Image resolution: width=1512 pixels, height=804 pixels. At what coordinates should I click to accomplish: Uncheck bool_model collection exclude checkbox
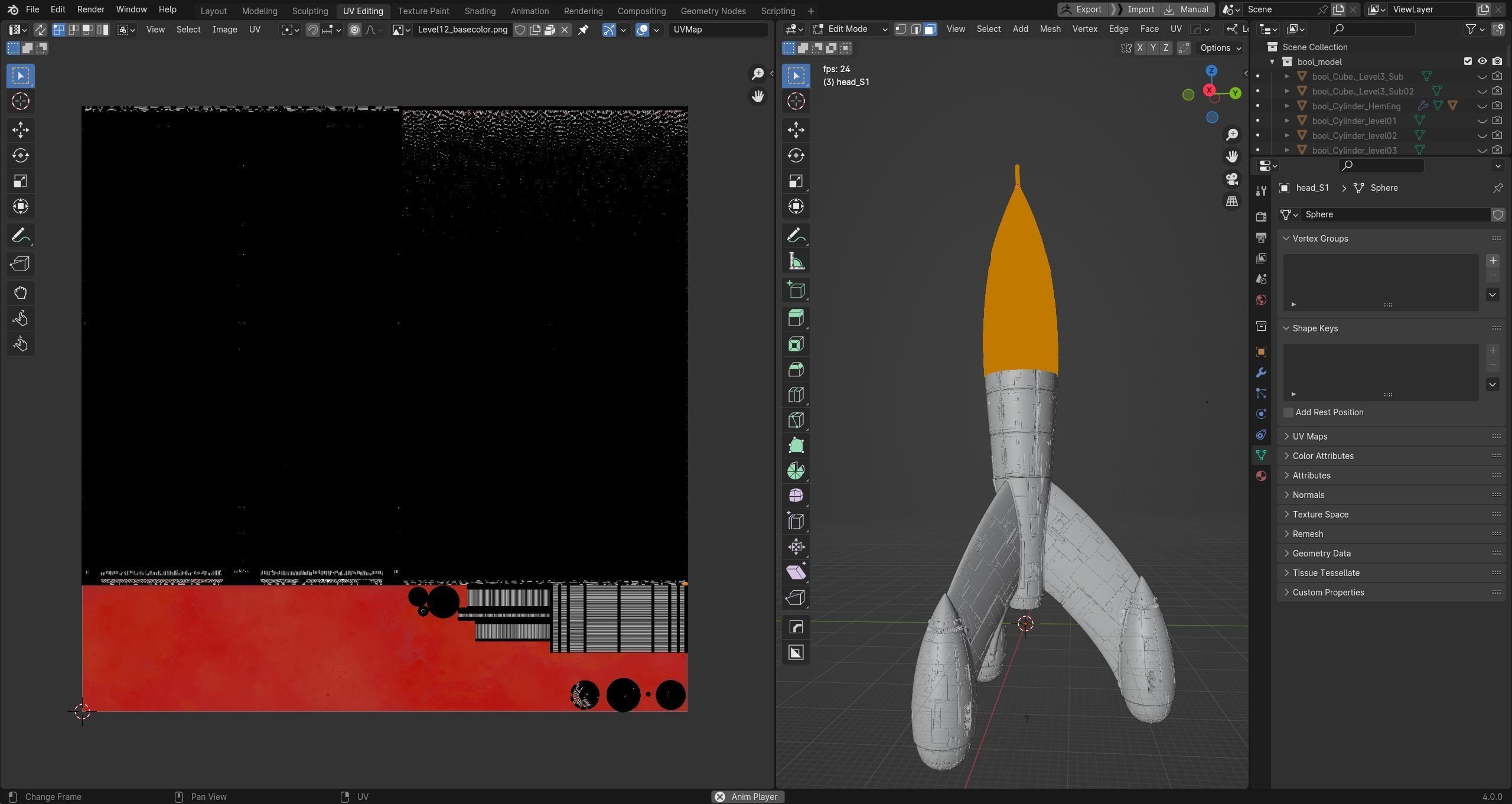pyautogui.click(x=1468, y=61)
